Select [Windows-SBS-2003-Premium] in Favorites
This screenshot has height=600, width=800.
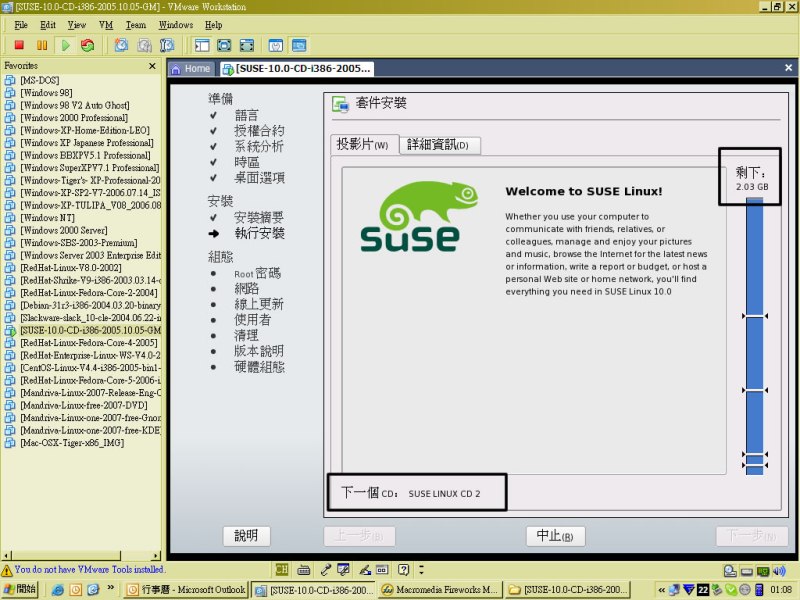point(79,243)
